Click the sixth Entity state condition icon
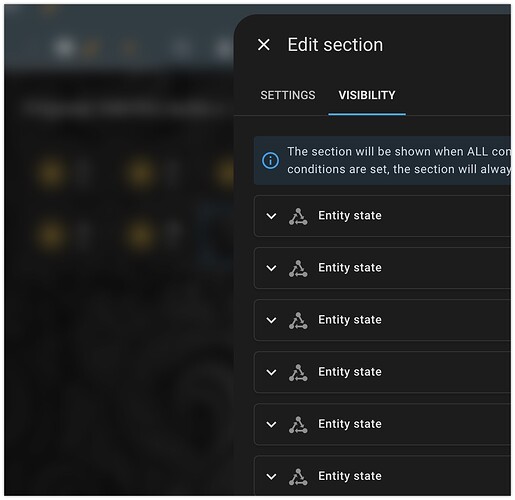Screen dimensions: 515x500 (298, 477)
